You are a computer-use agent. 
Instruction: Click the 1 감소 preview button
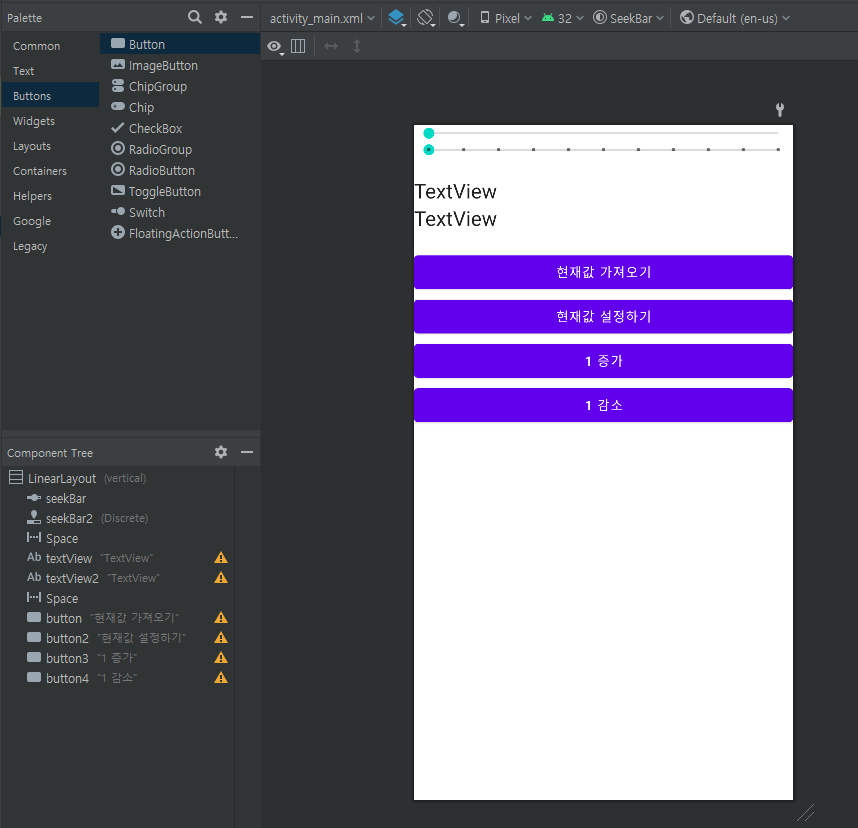pos(603,405)
